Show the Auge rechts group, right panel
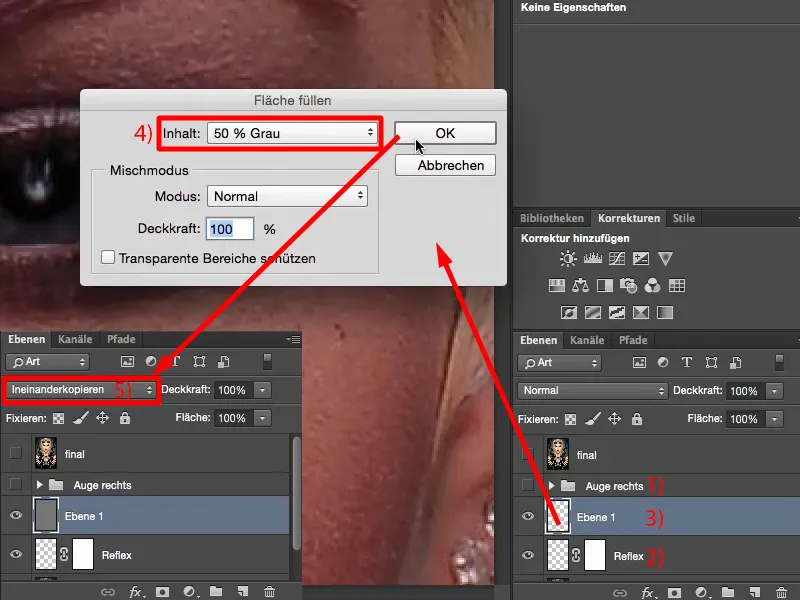800x600 pixels. click(528, 485)
